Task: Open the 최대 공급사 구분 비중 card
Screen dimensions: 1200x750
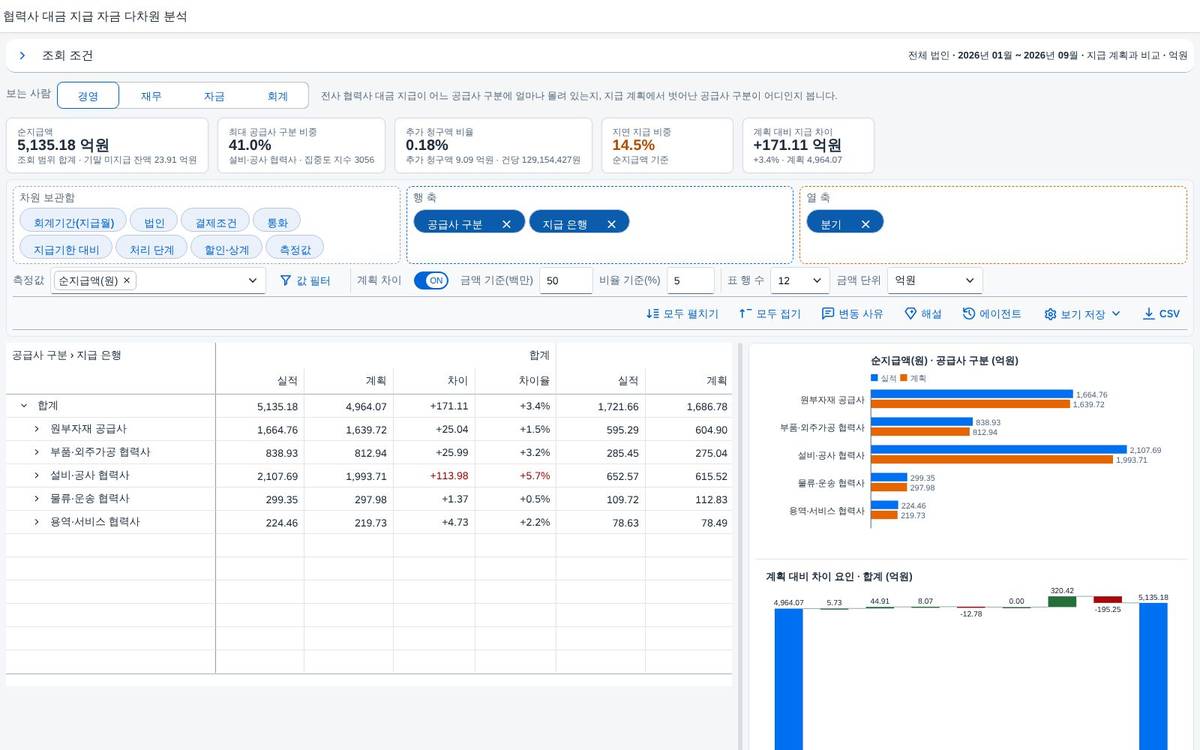Action: 301,145
